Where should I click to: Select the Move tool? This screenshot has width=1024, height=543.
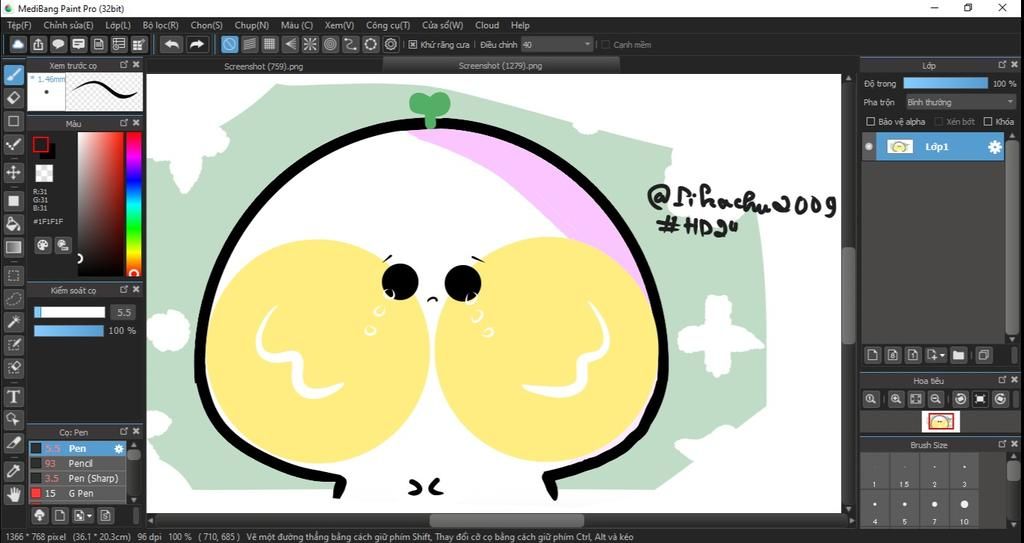point(14,173)
